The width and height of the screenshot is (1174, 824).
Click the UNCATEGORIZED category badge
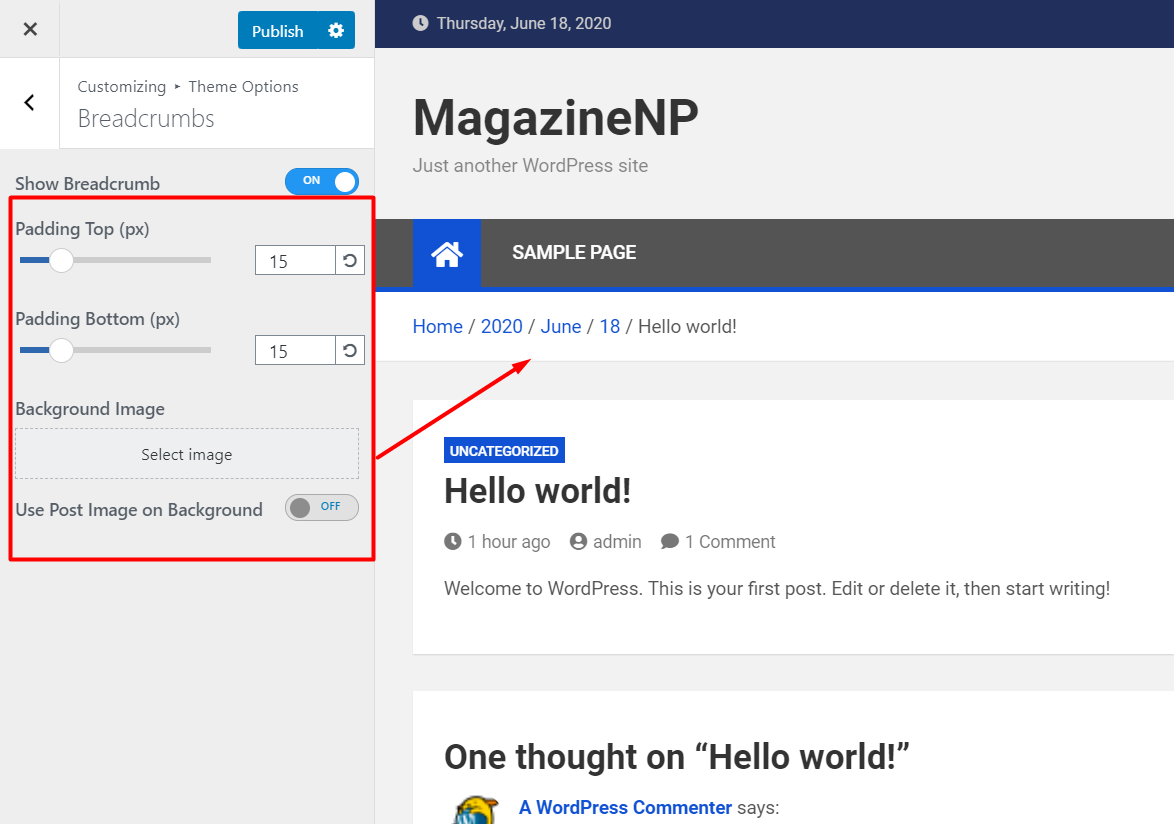point(504,451)
